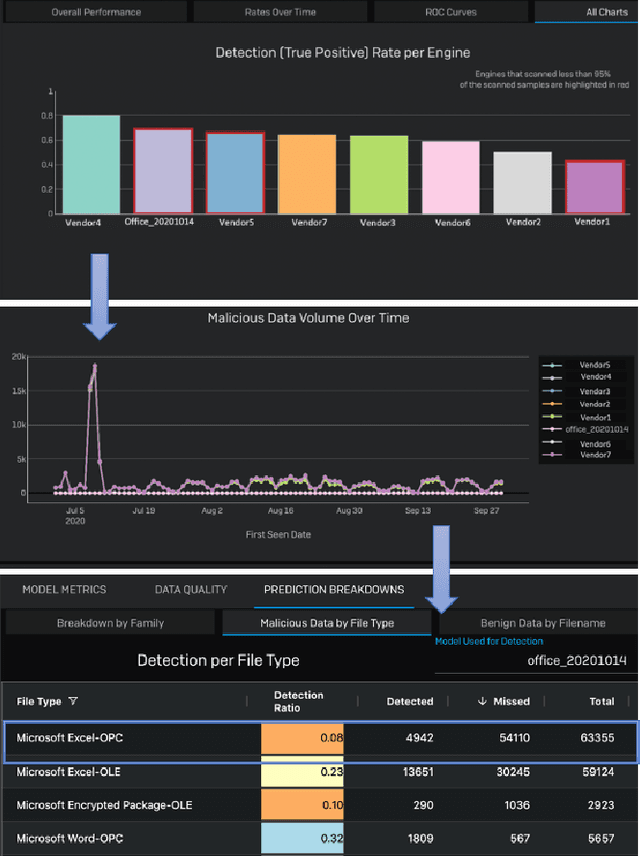Select Breakdown by Family tab
640x856 pixels.
[x=110, y=623]
